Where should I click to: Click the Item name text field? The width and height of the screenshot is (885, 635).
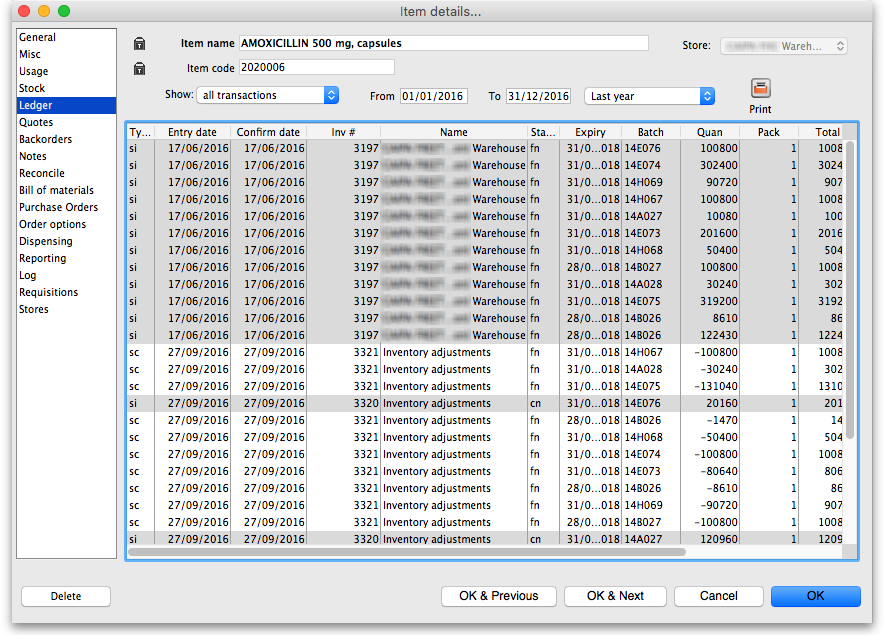pyautogui.click(x=443, y=43)
